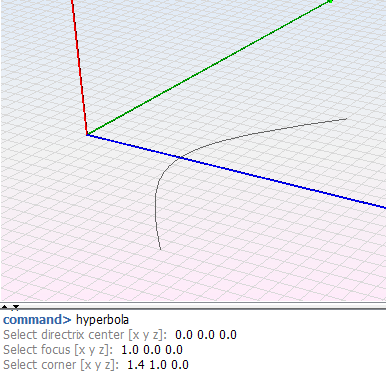Click the directrix center value '0.0 0.0 0.0'
Screen dimensions: 386x373
206,335
